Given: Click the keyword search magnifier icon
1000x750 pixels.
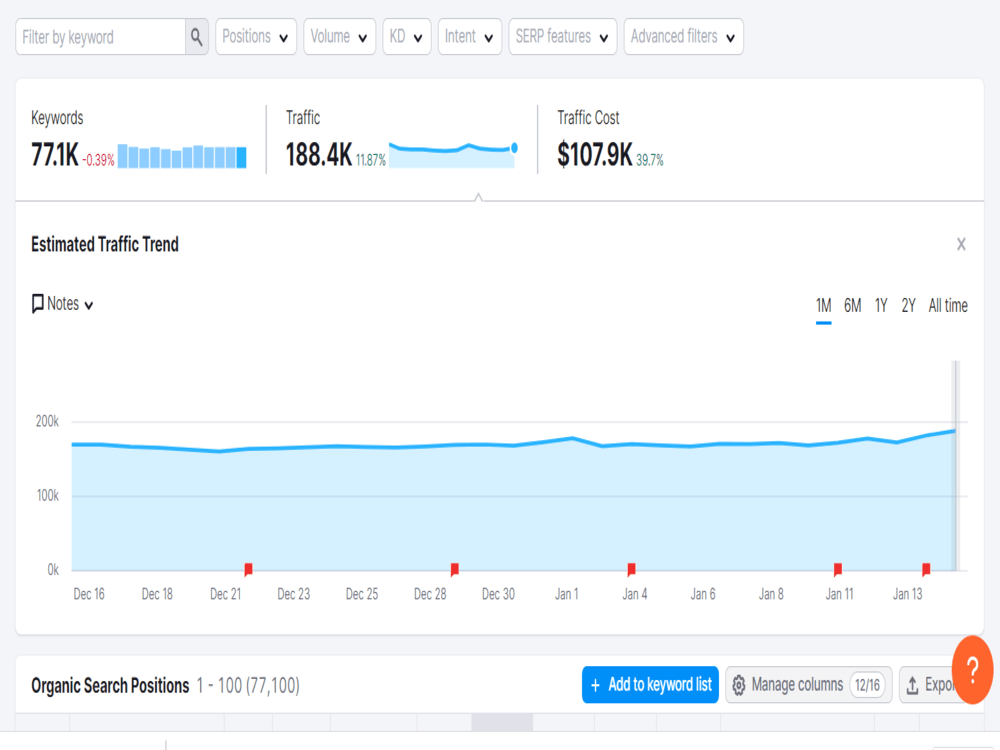Looking at the screenshot, I should click(x=196, y=37).
